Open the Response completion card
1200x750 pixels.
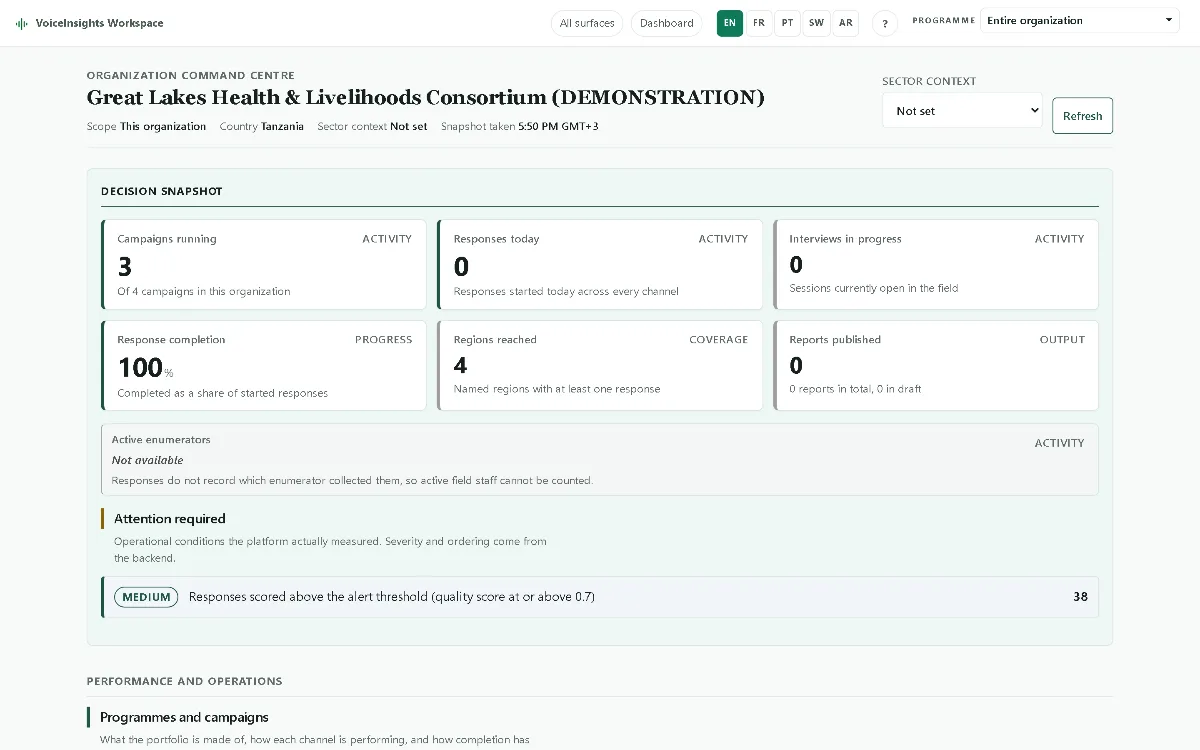tap(264, 365)
